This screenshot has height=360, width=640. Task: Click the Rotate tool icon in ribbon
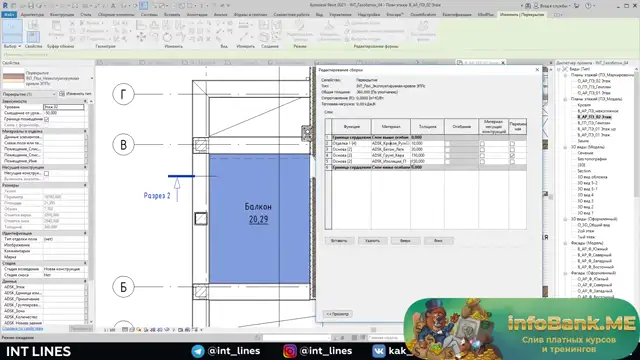167,38
